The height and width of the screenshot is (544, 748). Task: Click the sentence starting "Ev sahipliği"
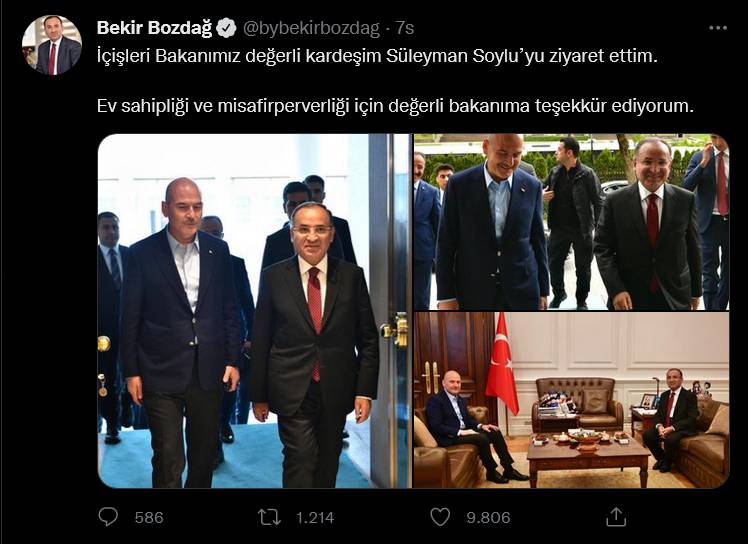[x=395, y=105]
